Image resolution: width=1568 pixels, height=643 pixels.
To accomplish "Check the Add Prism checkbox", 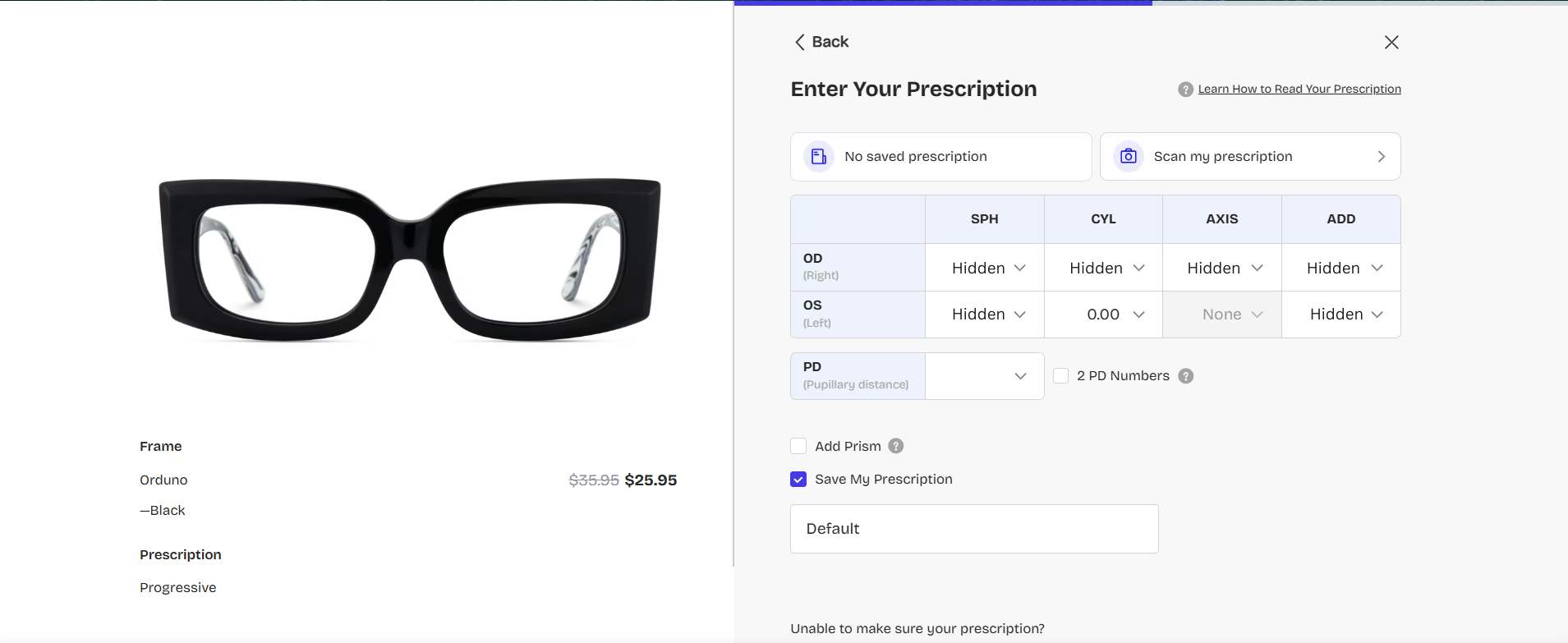I will click(798, 446).
